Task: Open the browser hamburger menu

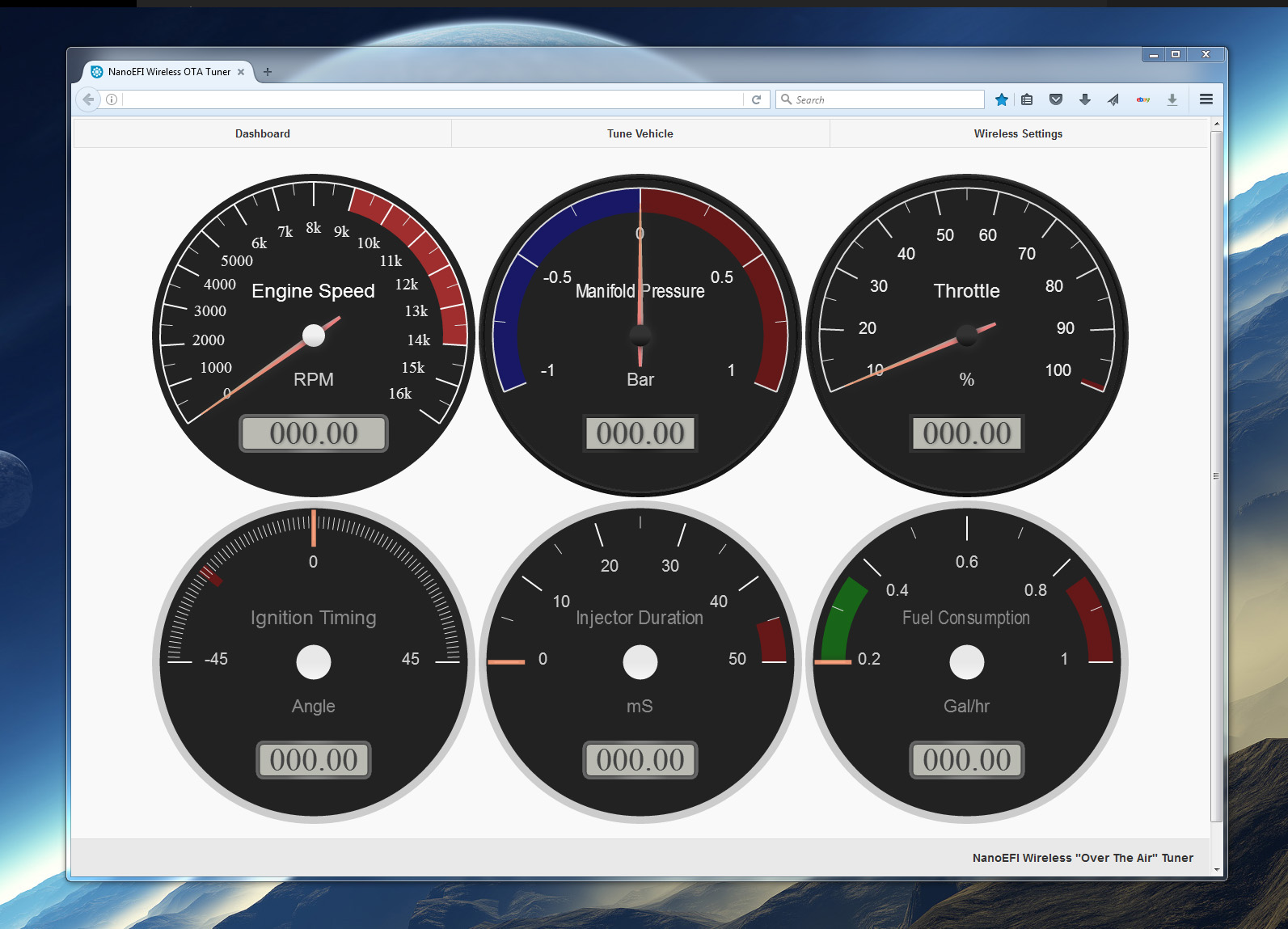Action: [x=1206, y=99]
